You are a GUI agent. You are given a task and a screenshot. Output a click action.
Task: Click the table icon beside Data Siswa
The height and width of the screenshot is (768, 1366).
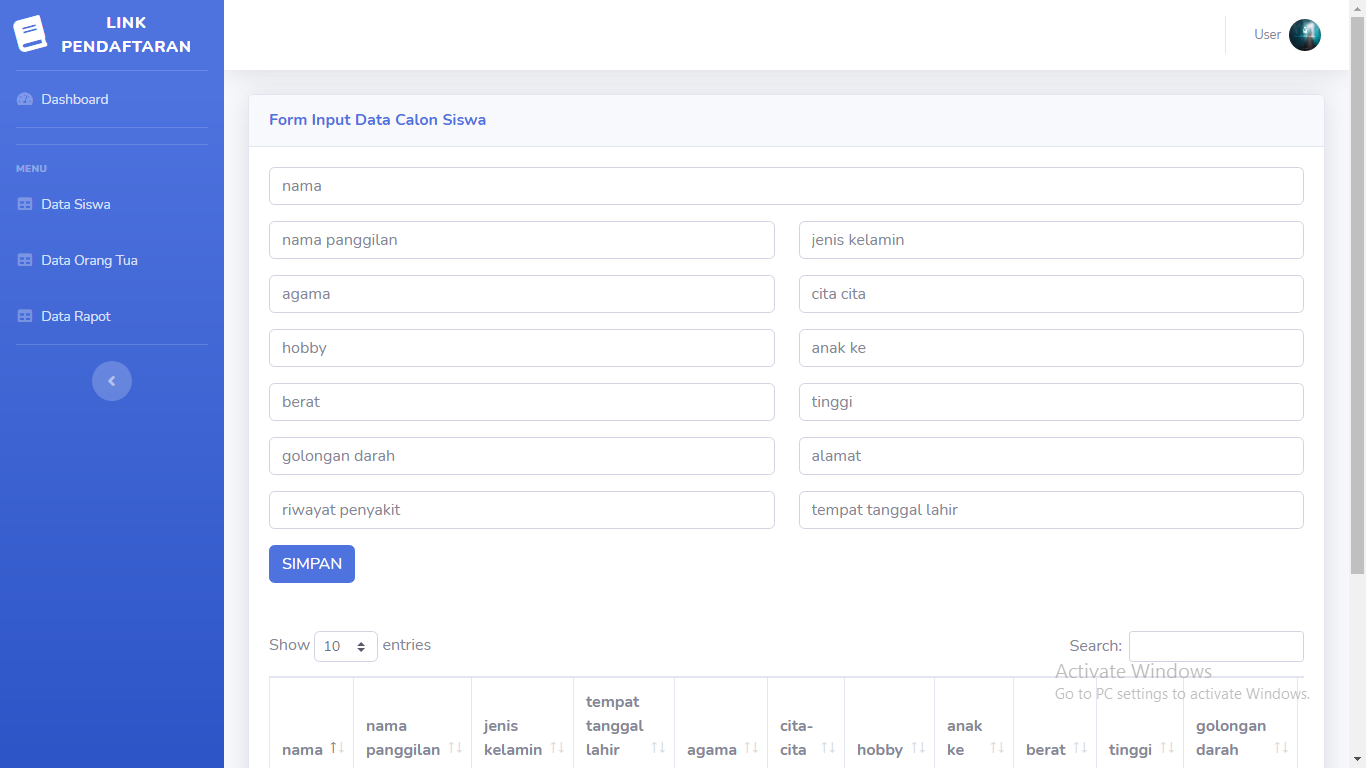coord(25,204)
